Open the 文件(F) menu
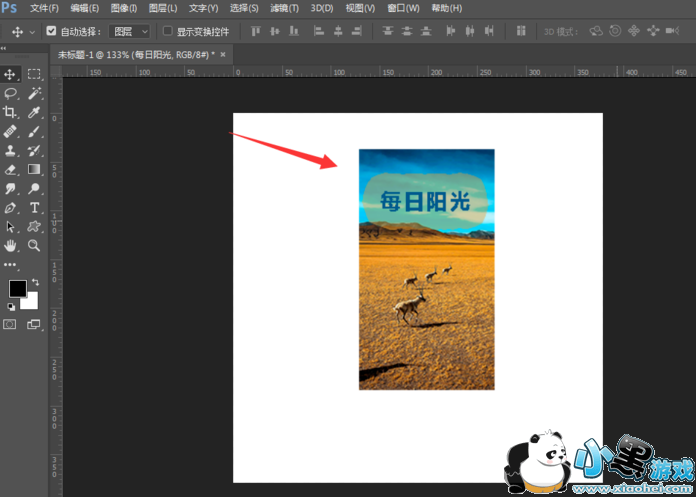 pos(44,8)
